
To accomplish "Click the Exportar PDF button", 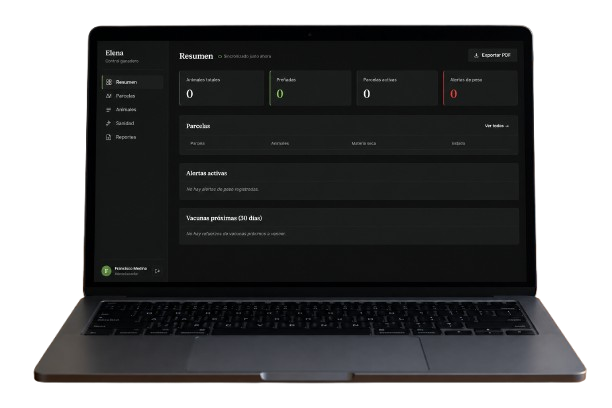I will point(493,55).
